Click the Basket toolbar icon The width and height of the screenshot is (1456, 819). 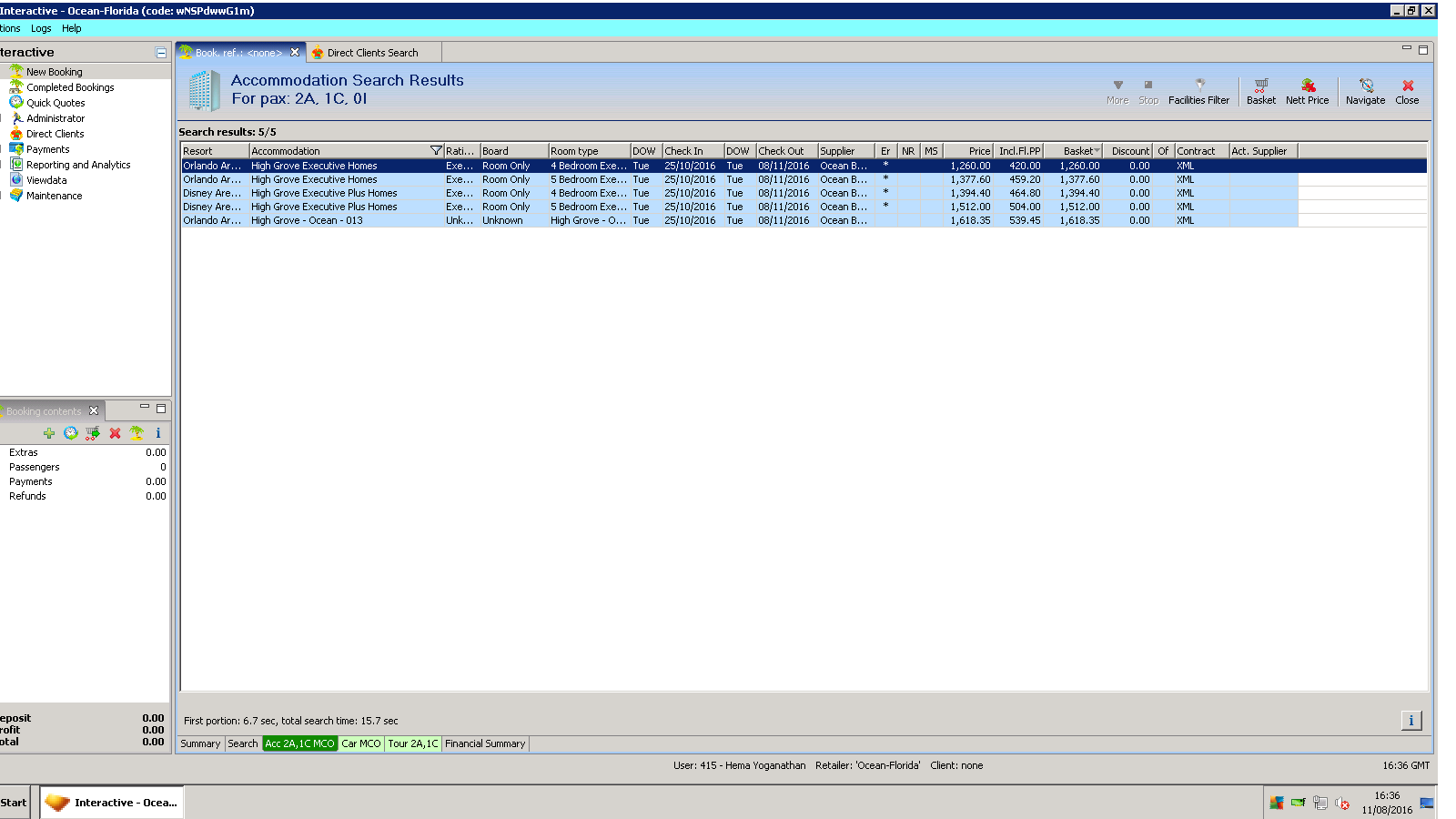point(1260,90)
